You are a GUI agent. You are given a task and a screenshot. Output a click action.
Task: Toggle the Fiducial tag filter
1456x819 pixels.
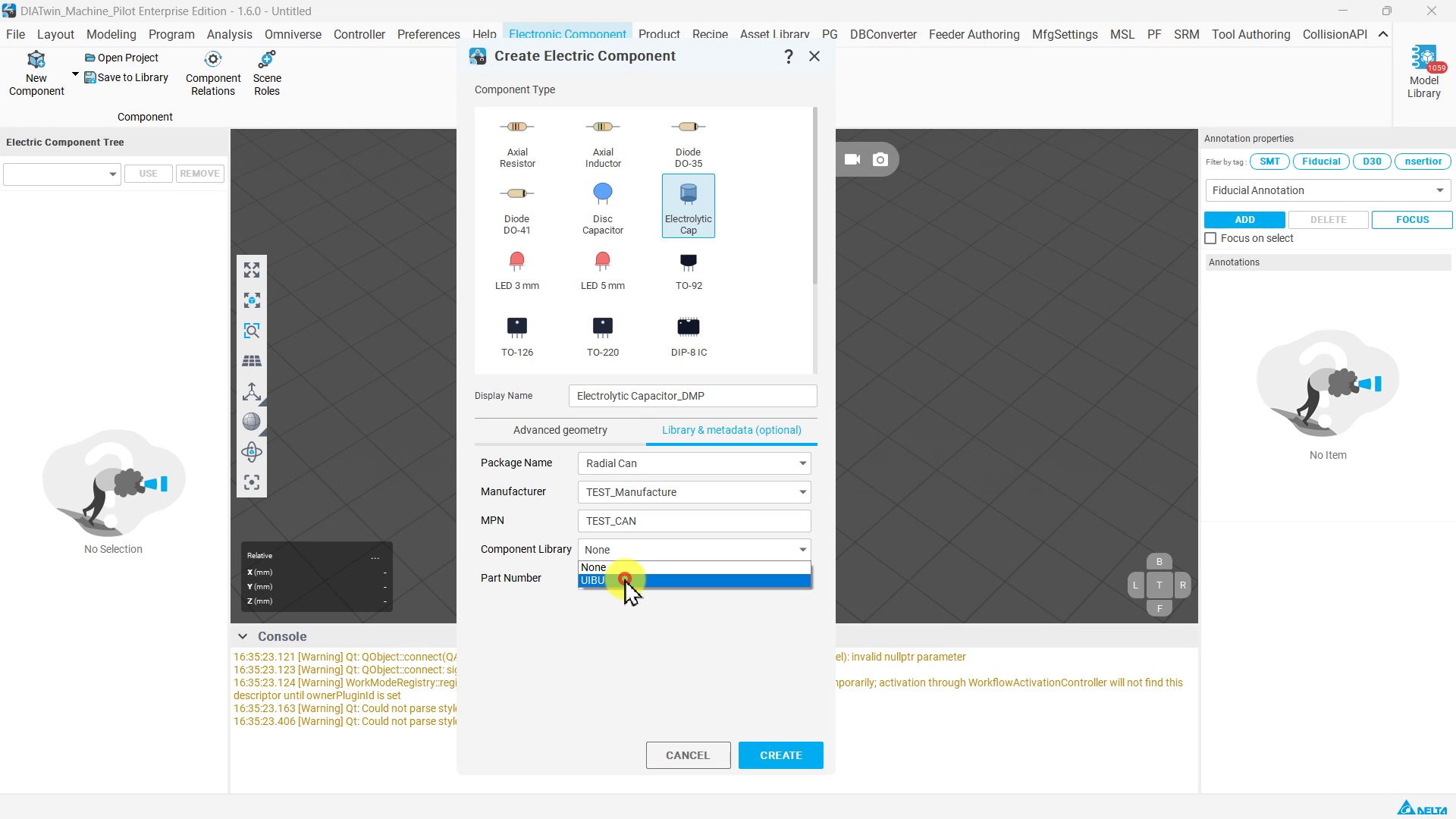[1321, 161]
